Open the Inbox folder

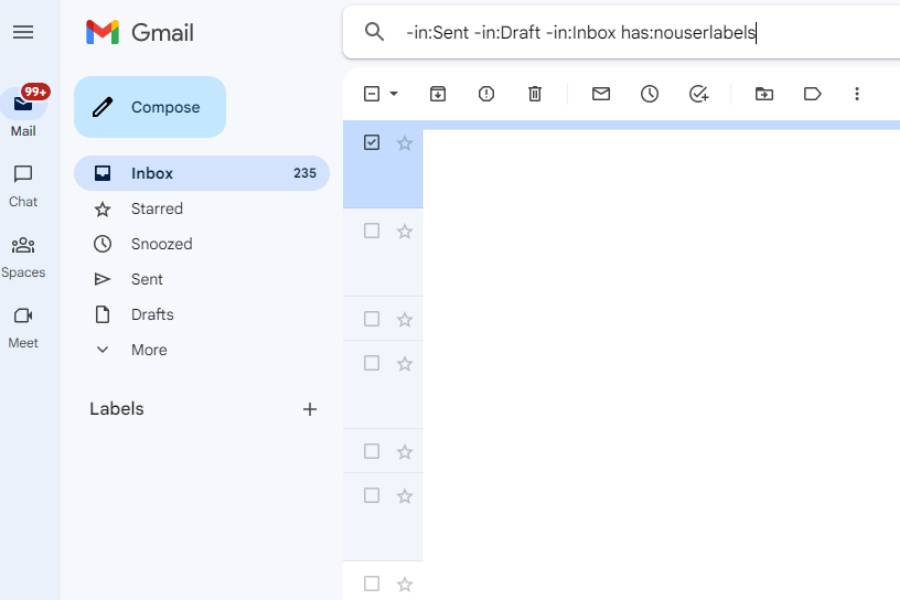click(201, 173)
